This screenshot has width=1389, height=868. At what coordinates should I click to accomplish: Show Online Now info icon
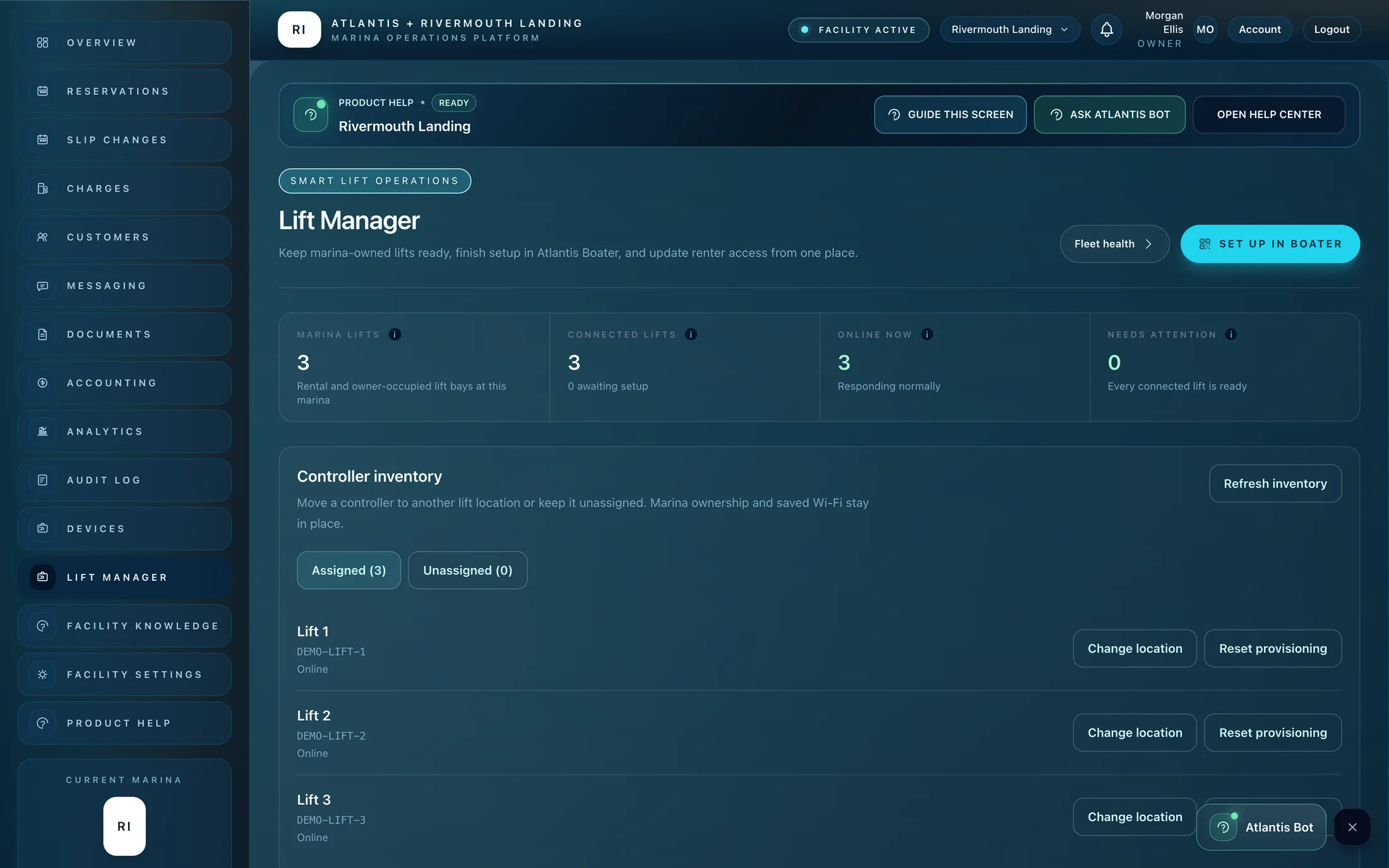(x=927, y=334)
